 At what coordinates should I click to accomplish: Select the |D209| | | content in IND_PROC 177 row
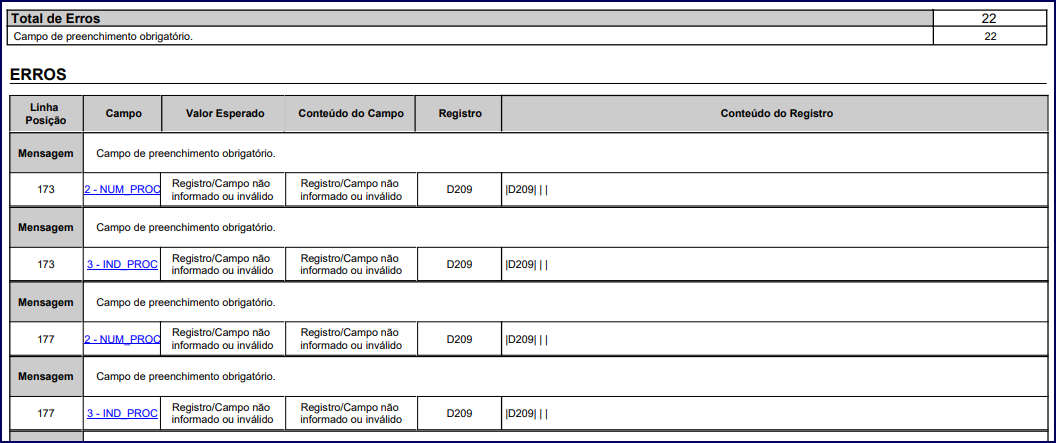(527, 413)
